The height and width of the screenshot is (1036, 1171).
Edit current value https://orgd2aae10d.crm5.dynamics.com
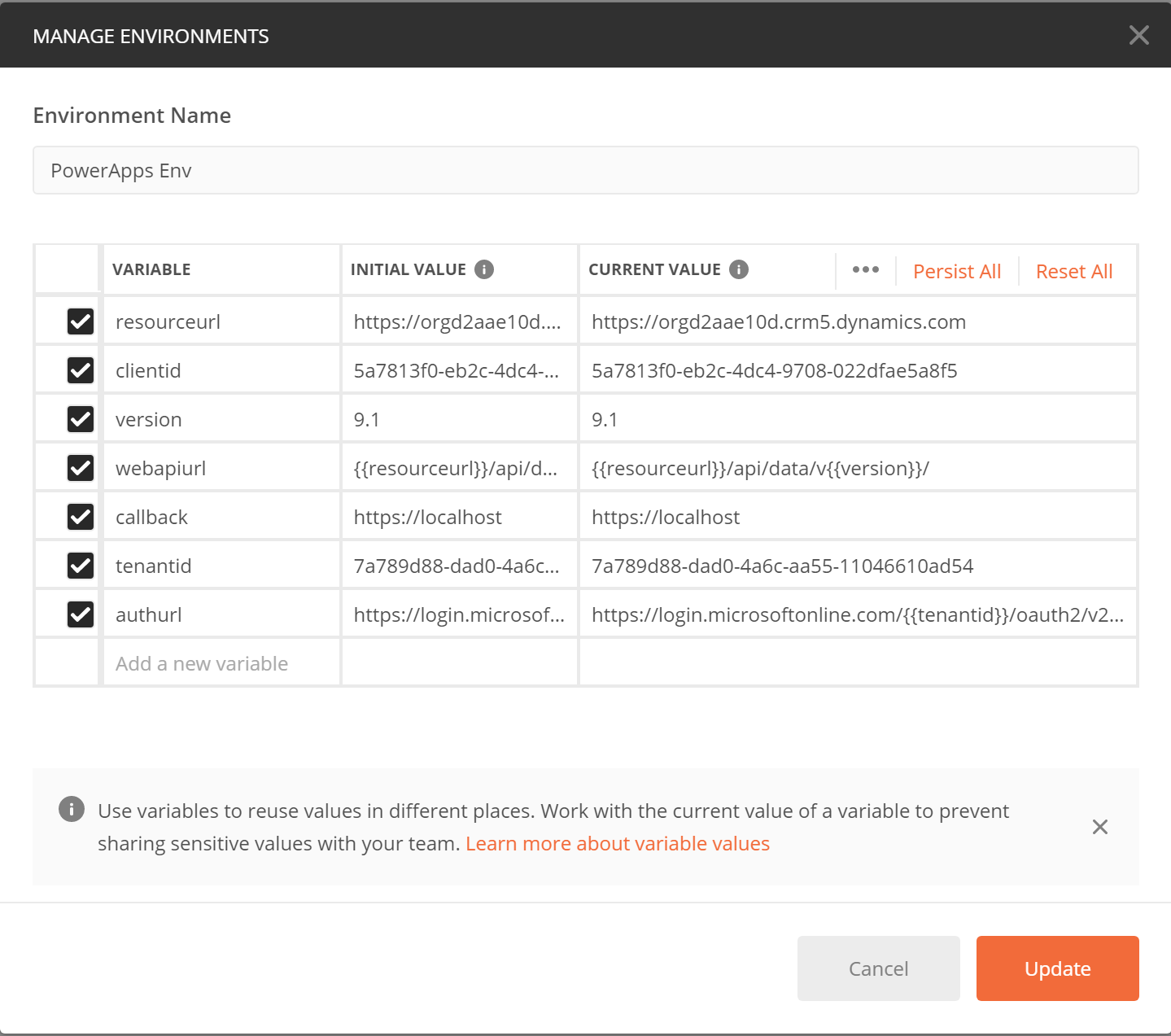point(858,321)
